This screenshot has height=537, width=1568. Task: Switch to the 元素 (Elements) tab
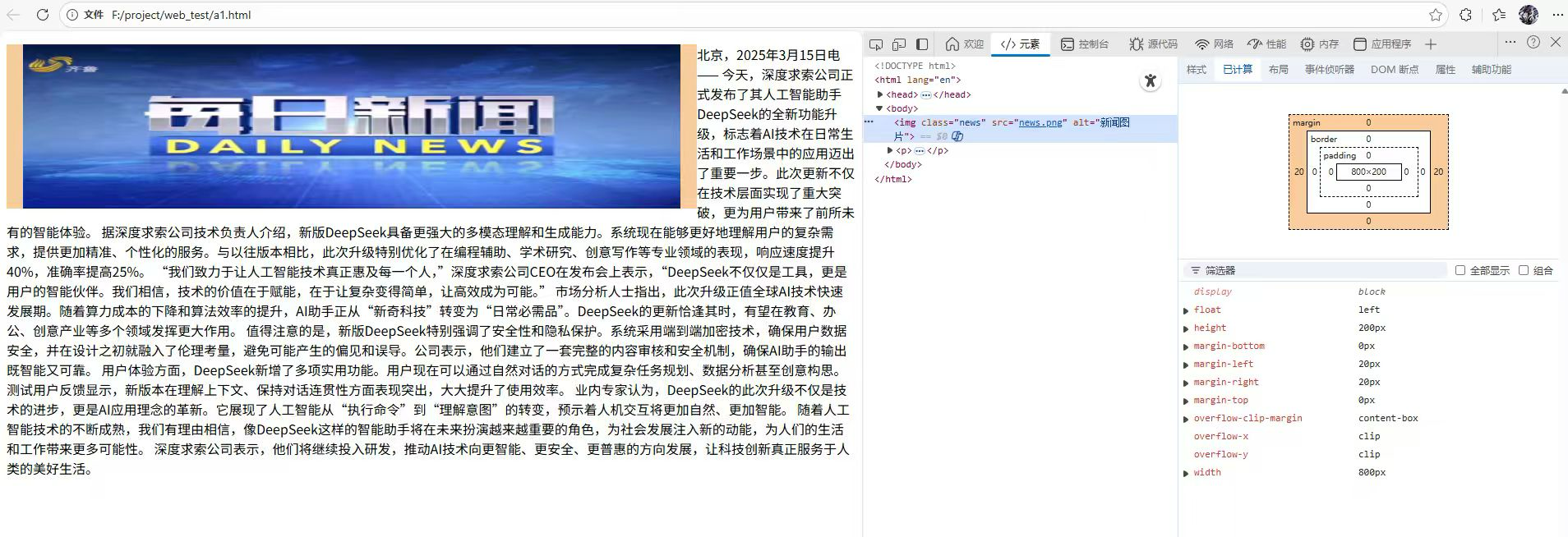1021,44
